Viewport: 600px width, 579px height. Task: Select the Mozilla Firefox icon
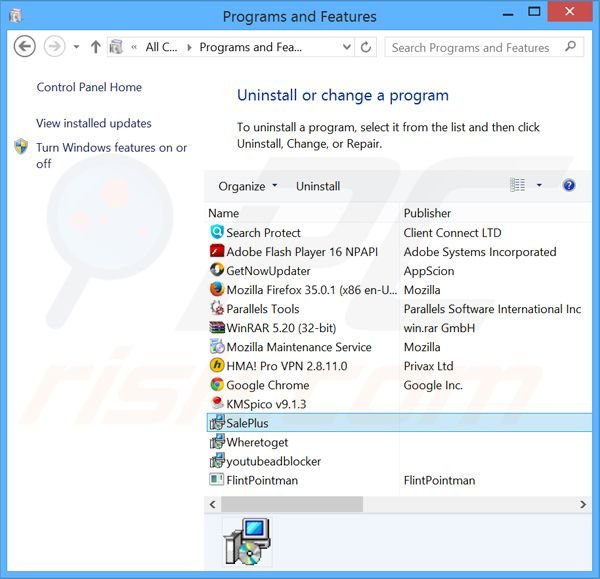tap(217, 289)
